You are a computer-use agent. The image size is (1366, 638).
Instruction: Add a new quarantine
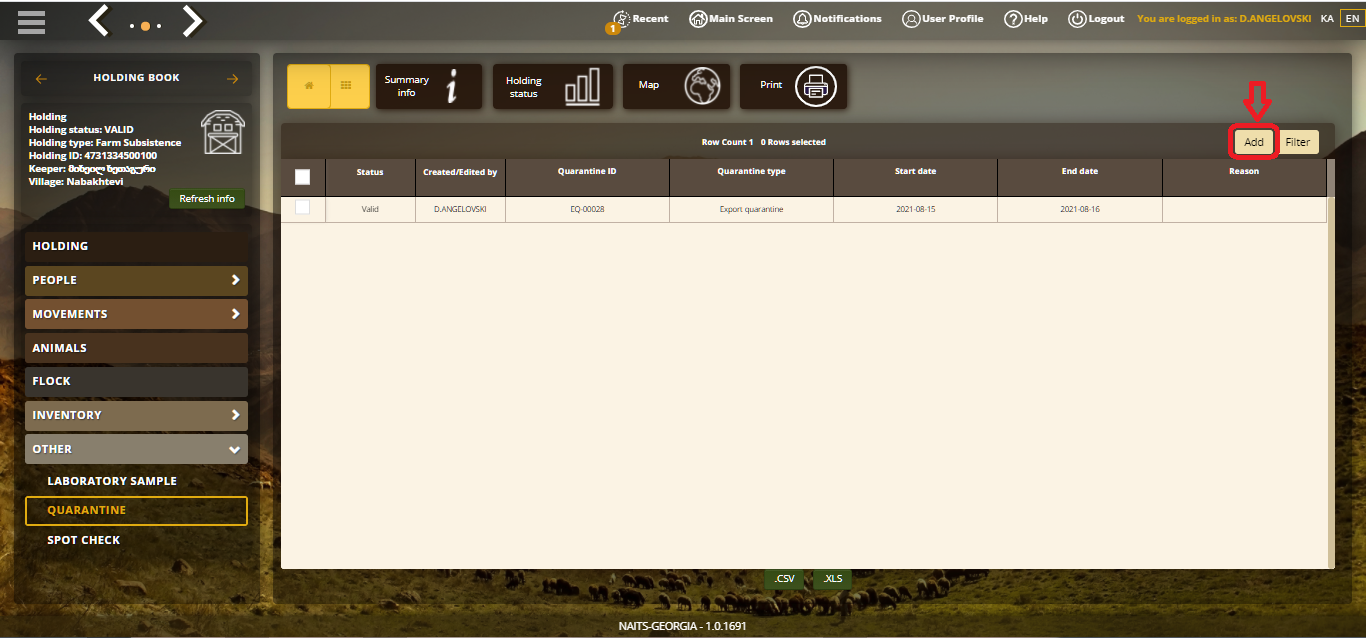(x=1254, y=142)
